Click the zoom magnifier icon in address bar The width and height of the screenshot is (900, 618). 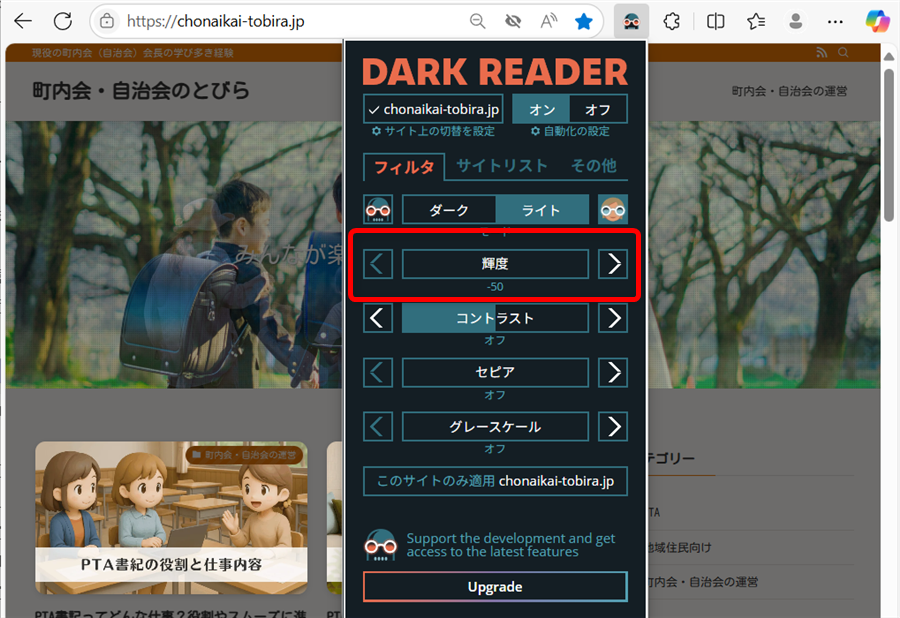(478, 21)
